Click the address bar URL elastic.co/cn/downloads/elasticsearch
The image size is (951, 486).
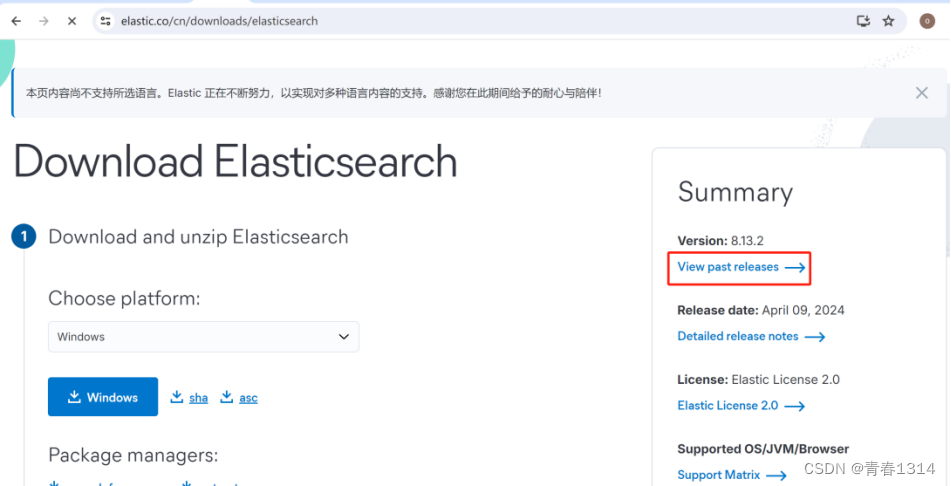[219, 21]
